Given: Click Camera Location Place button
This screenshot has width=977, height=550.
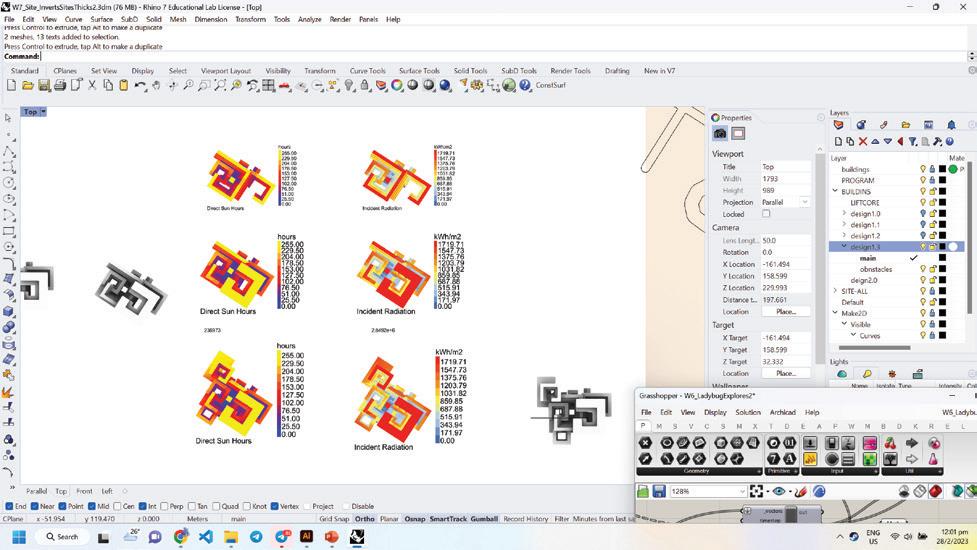Looking at the screenshot, I should 786,311.
